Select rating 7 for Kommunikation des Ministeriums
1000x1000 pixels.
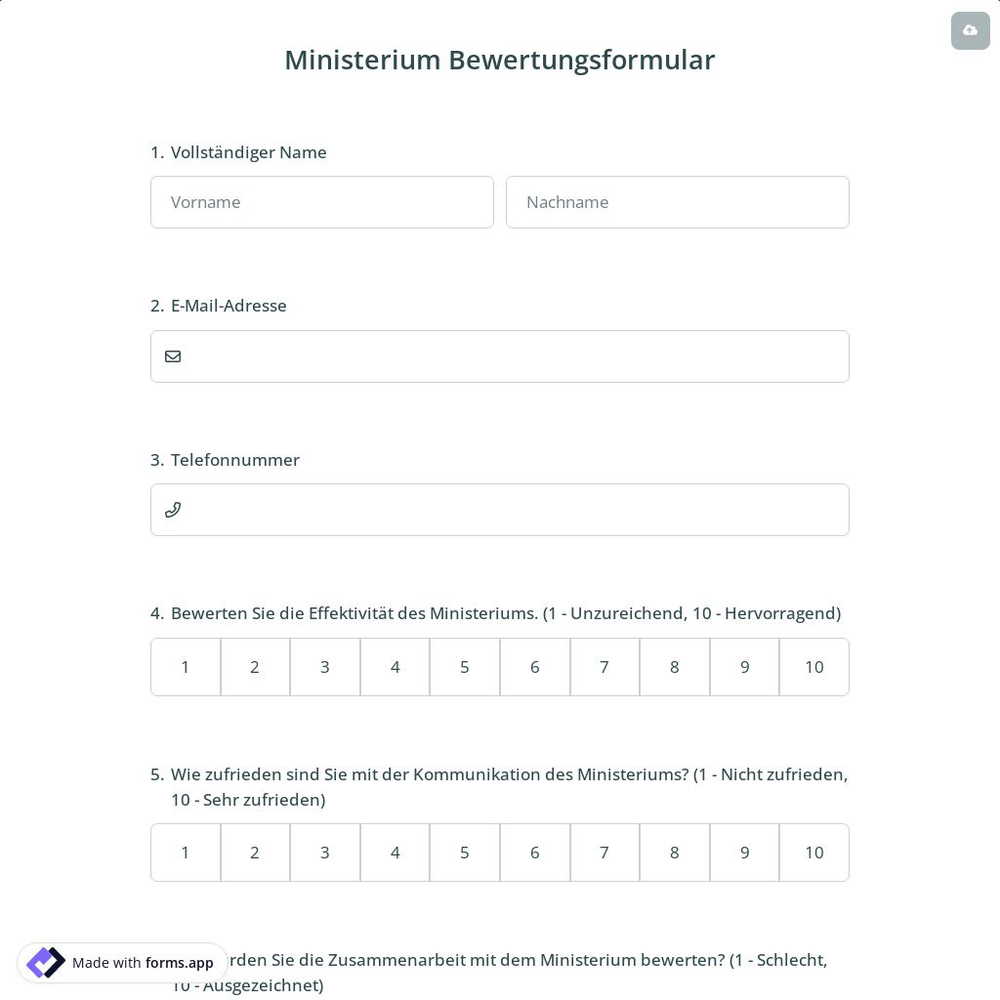[604, 852]
